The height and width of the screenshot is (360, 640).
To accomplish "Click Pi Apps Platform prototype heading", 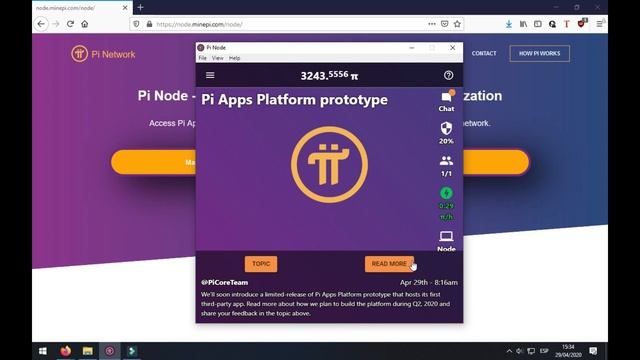I will point(294,100).
